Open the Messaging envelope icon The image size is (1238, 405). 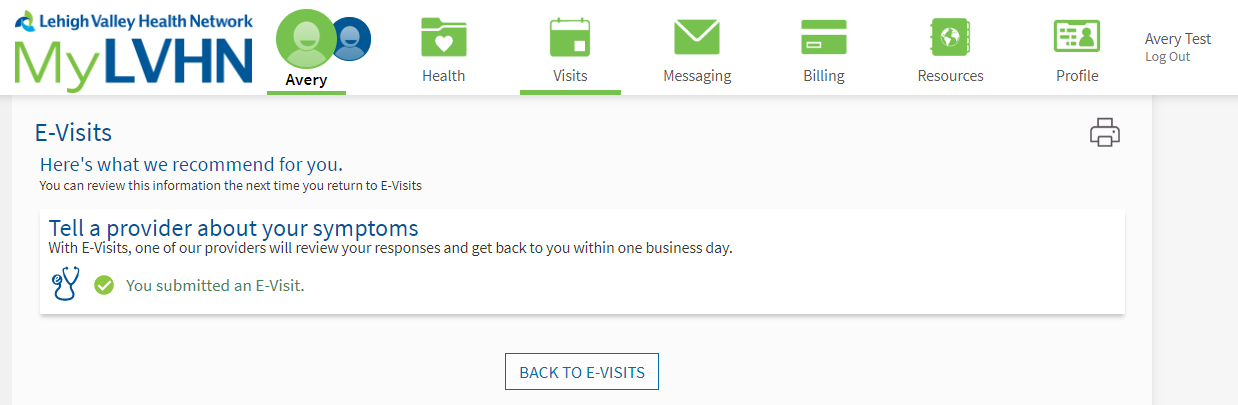[x=697, y=38]
